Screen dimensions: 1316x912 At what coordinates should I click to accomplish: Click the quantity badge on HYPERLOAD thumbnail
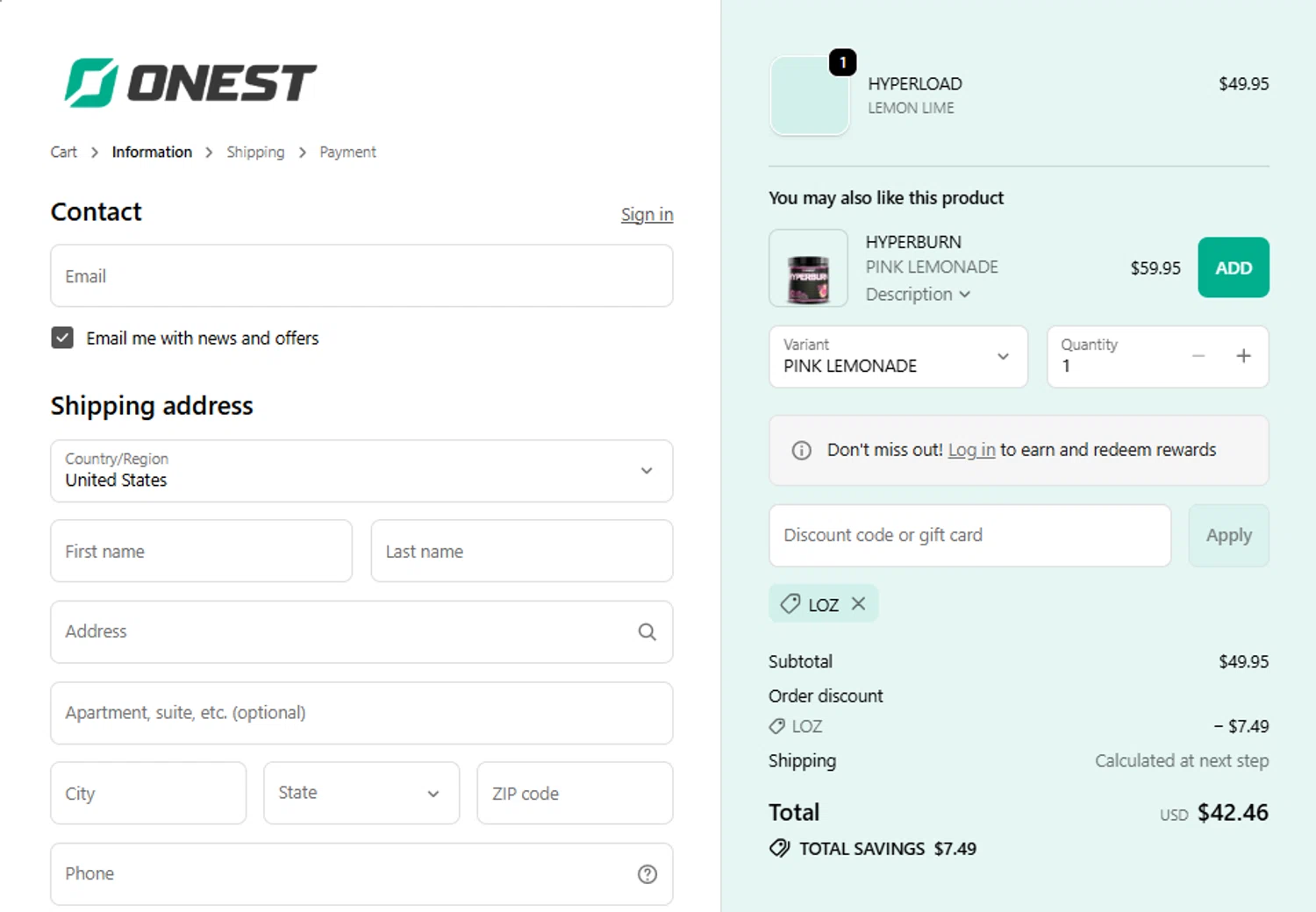click(x=842, y=62)
